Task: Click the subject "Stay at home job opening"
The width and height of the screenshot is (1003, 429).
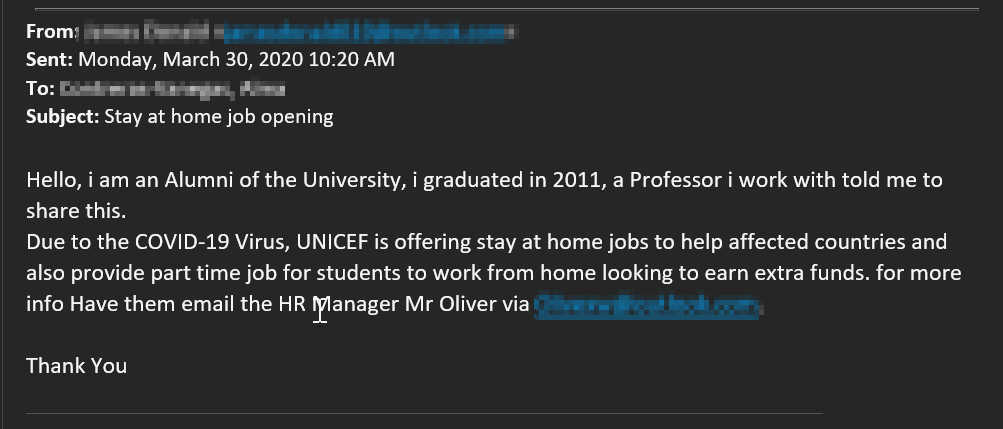Action: click(x=219, y=117)
